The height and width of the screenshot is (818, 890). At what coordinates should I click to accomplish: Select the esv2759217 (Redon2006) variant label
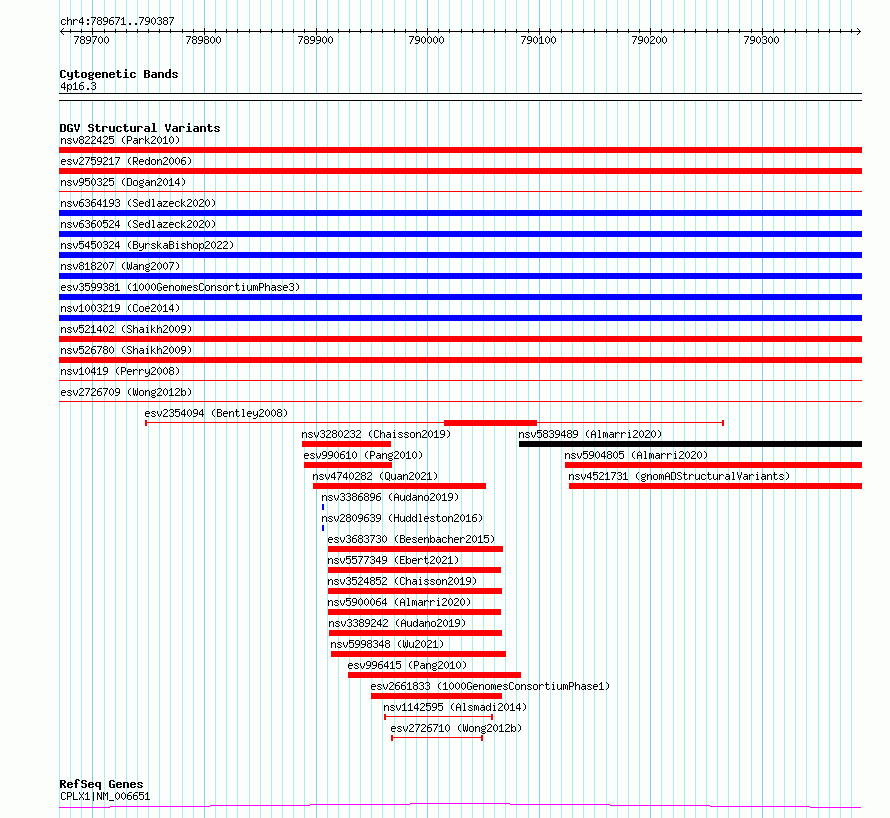(126, 161)
